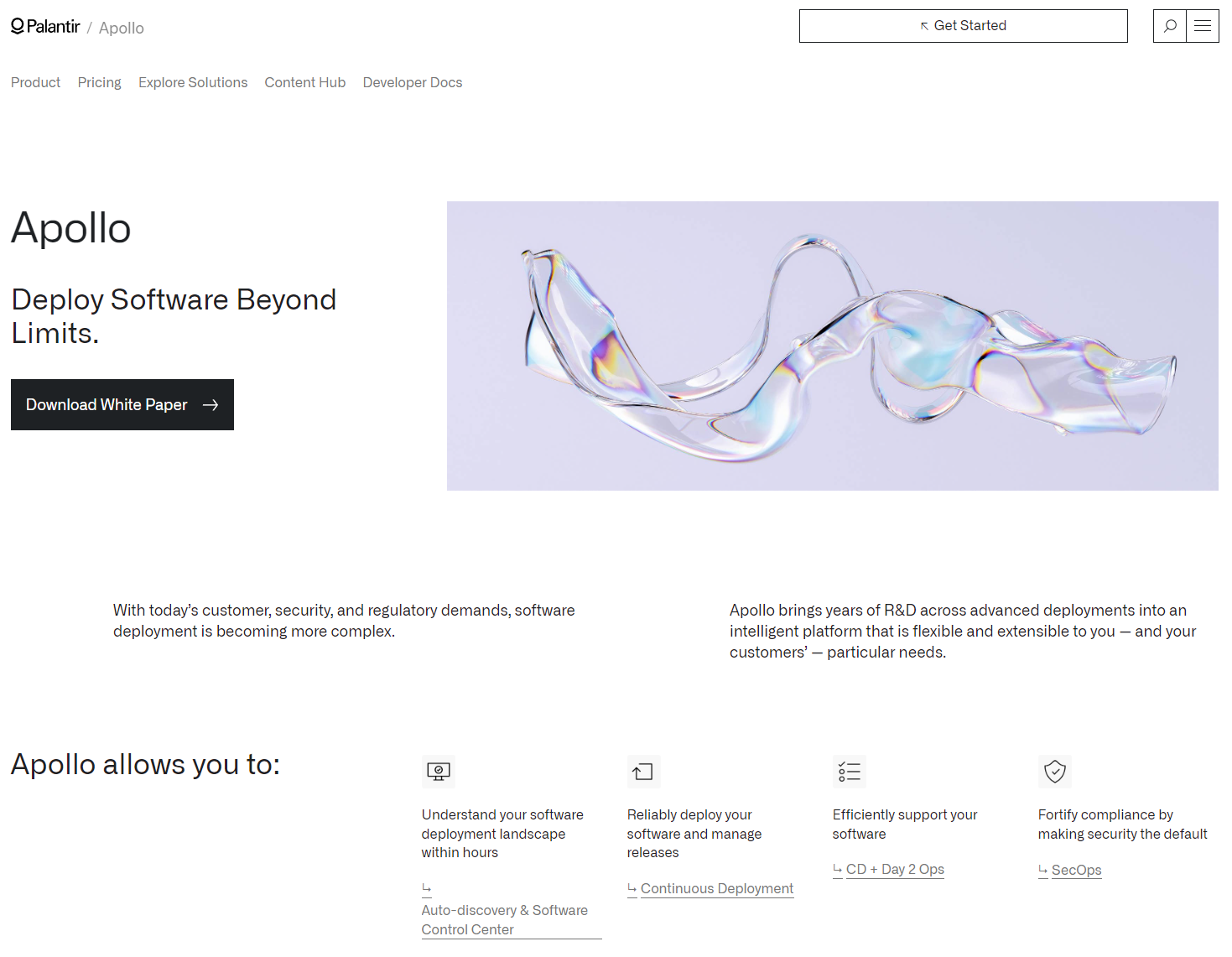Click 'Deploy Software Beyond Limits.' tagline
Screen dimensions: 1232x957
(174, 316)
